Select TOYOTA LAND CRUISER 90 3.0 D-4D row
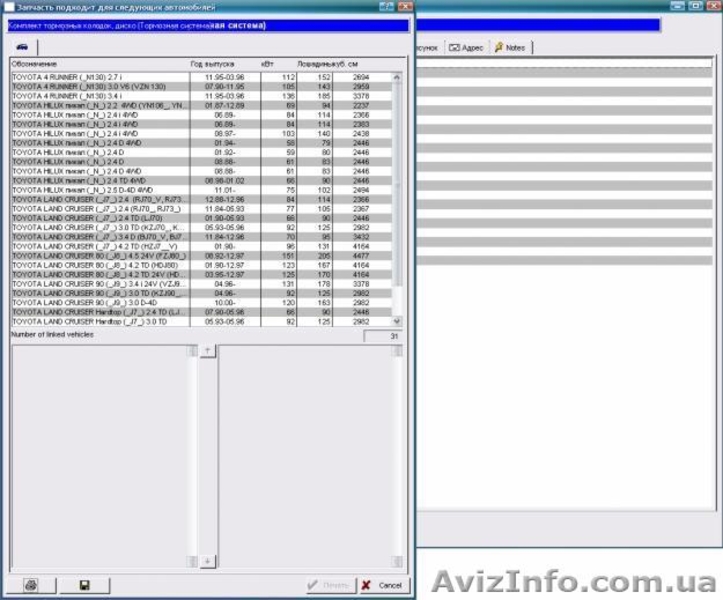Screen dimensions: 723x600 coord(98,301)
